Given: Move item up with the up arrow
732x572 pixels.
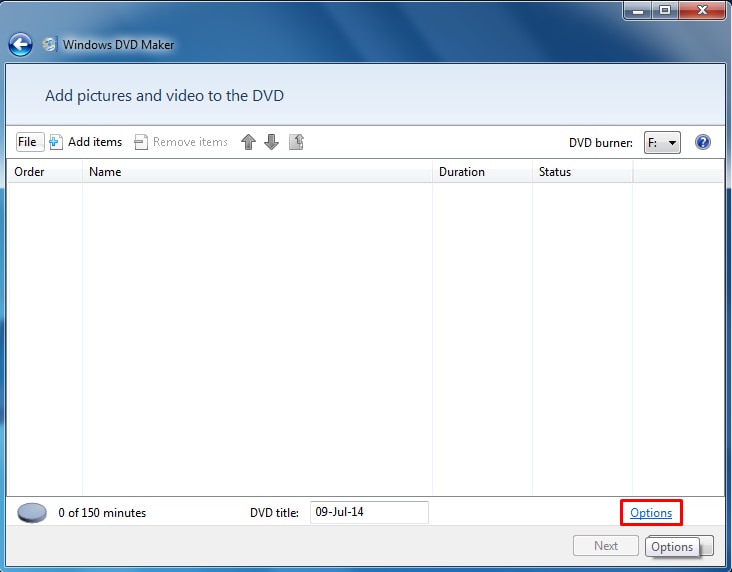Looking at the screenshot, I should (x=248, y=142).
